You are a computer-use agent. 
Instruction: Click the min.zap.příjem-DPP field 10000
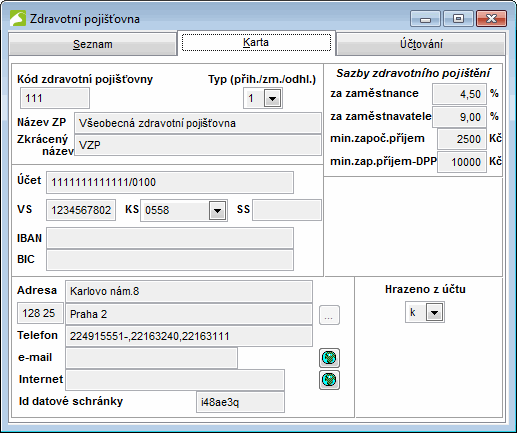coord(462,162)
